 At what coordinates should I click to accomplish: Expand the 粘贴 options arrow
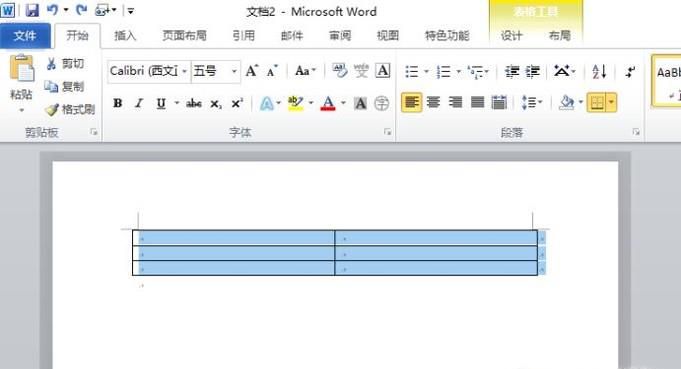(21, 111)
